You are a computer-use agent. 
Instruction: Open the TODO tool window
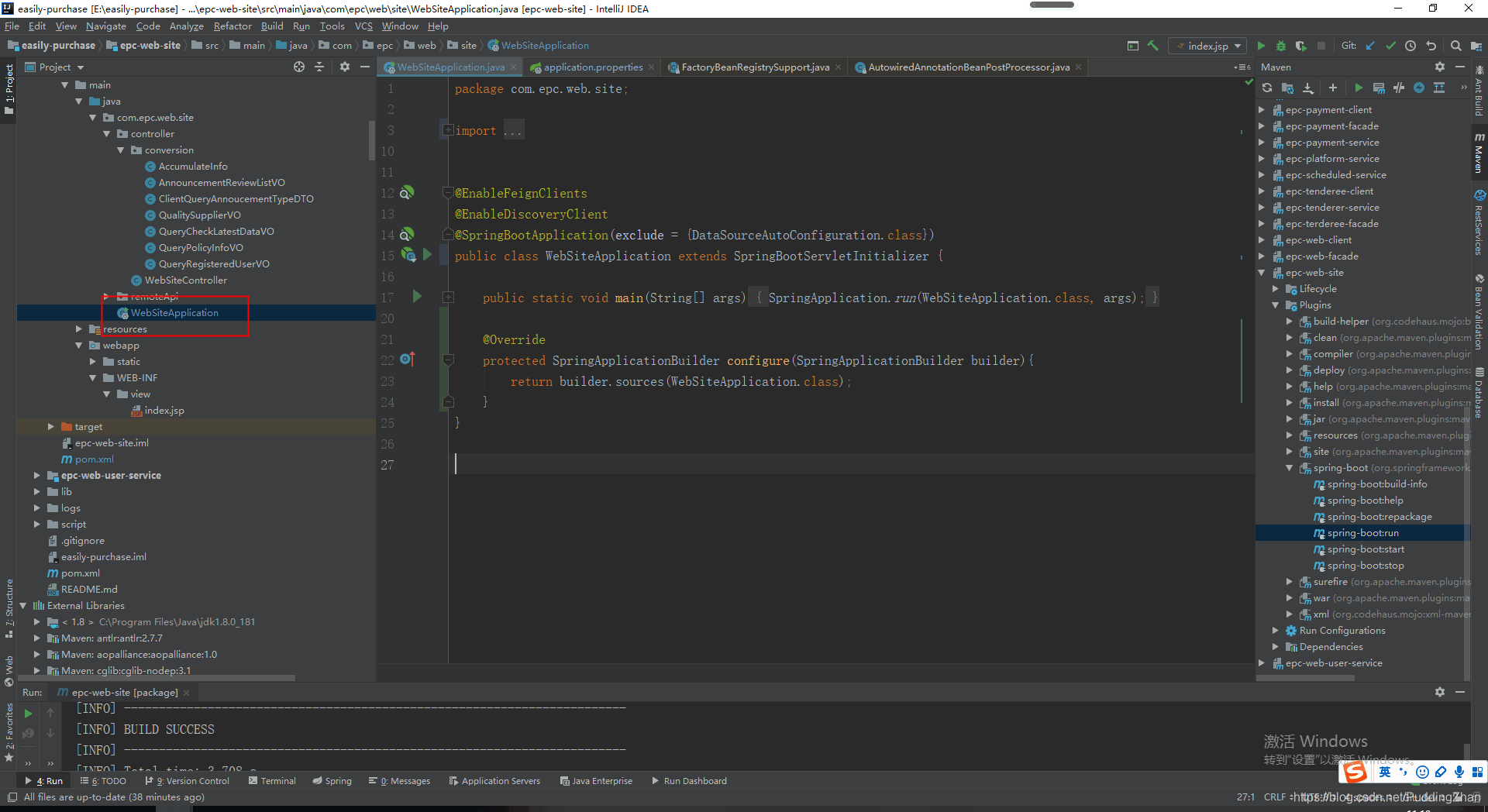[104, 781]
